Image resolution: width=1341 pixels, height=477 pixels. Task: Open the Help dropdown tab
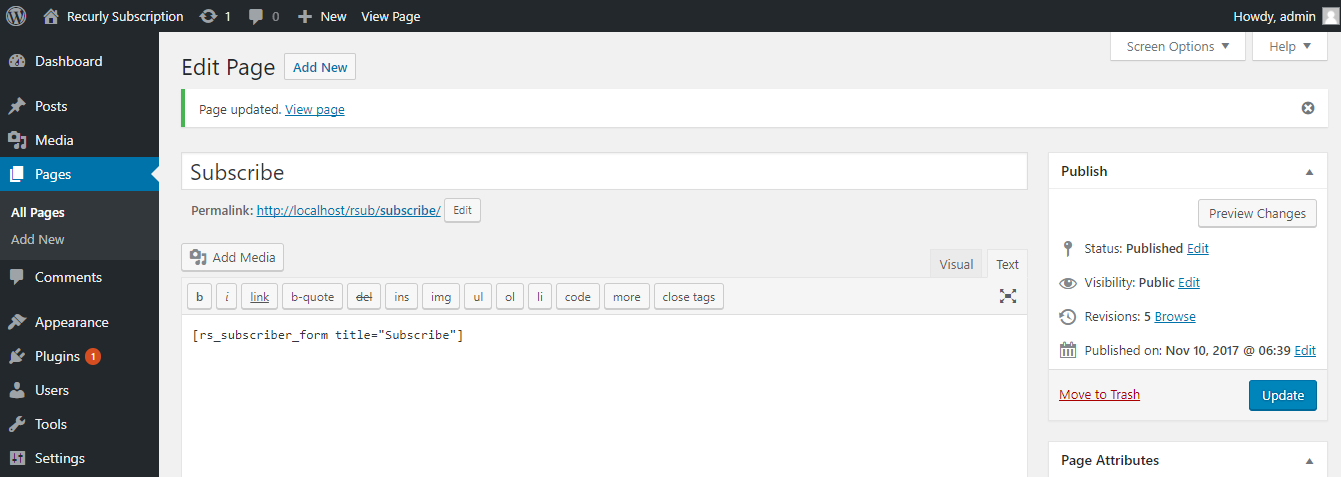[1289, 47]
